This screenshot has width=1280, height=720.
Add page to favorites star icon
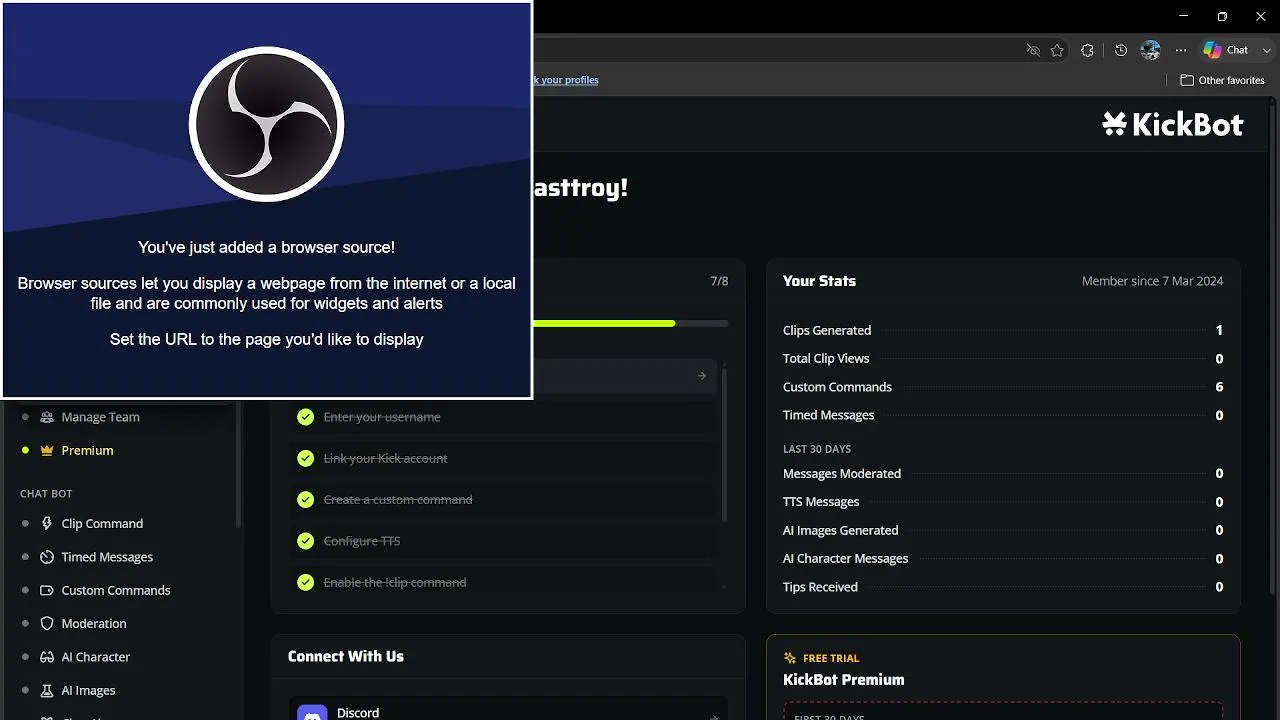pyautogui.click(x=1057, y=50)
